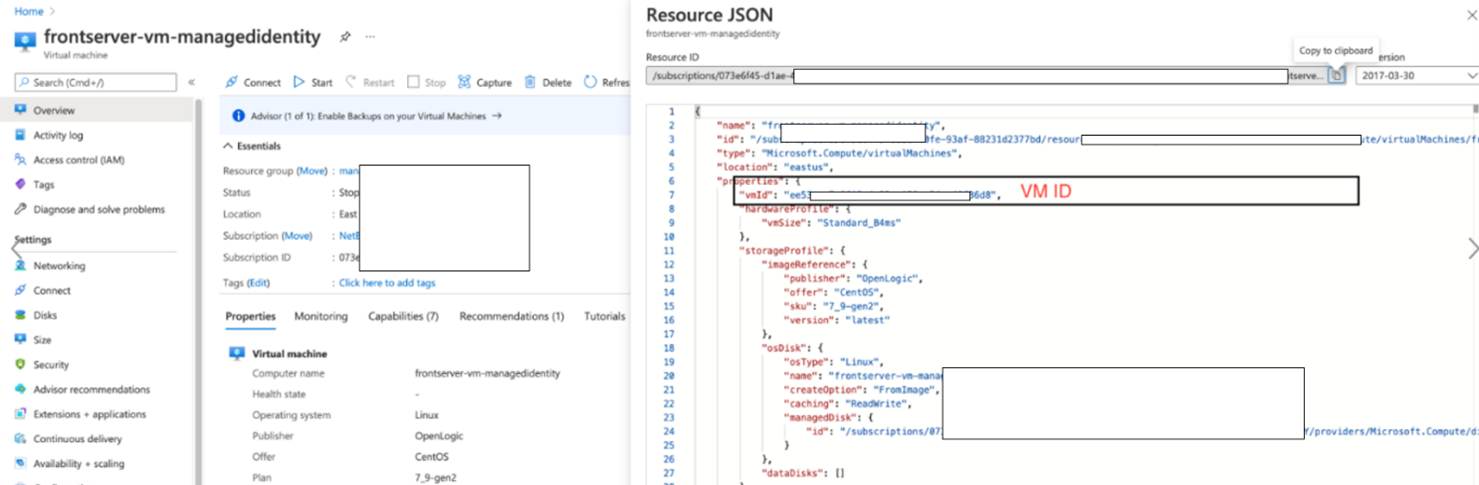Open the API version dropdown
The image size is (1479, 485).
click(1416, 76)
